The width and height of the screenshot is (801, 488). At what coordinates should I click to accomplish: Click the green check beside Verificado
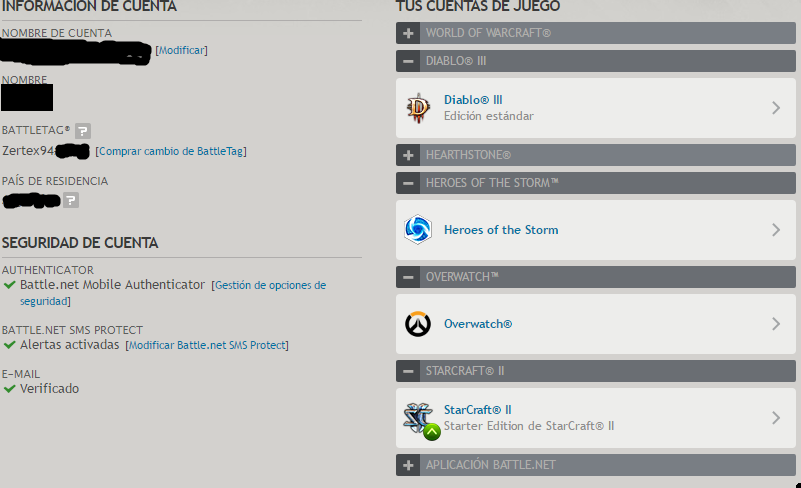(9, 389)
